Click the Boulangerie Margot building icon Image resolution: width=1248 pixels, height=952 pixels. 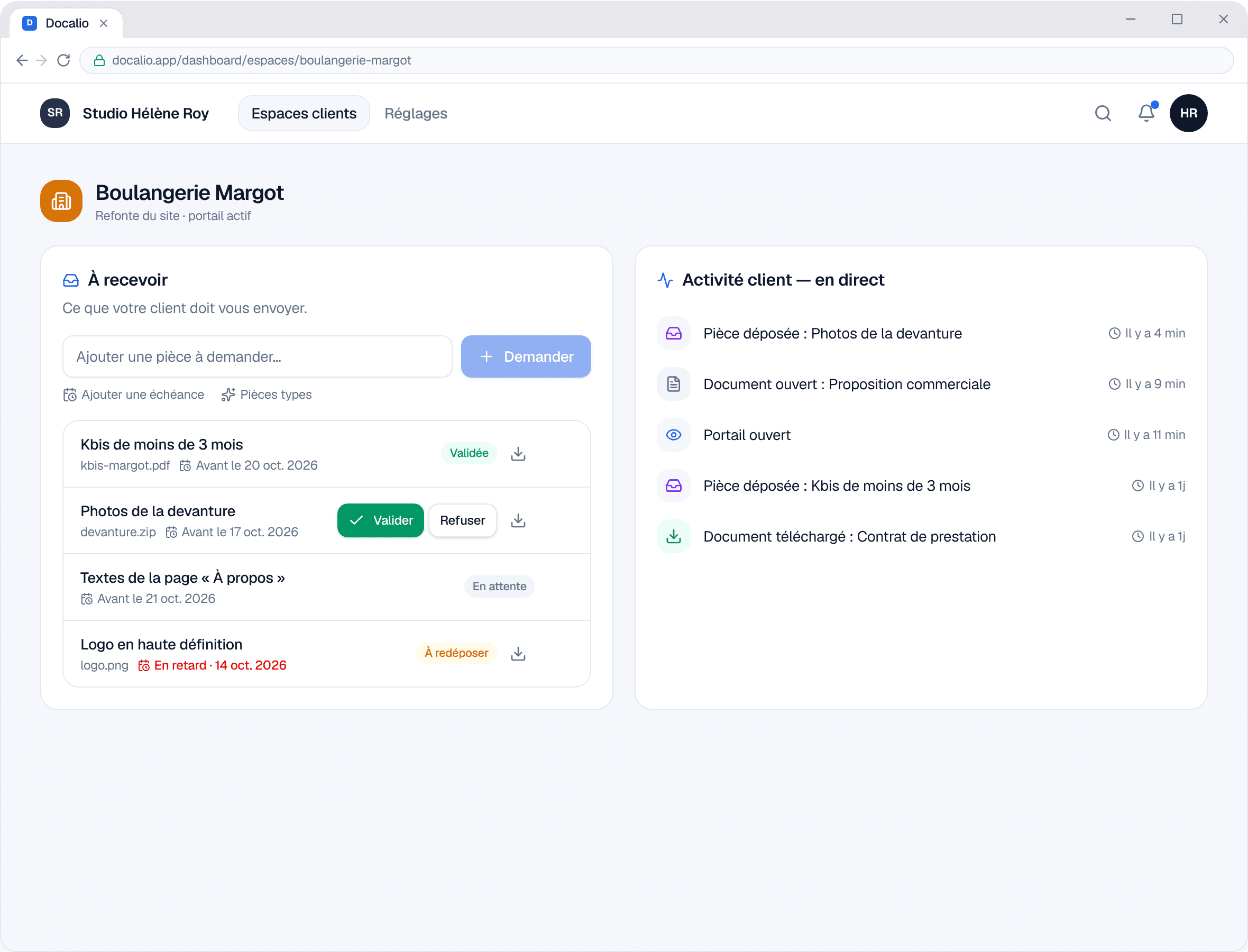pyautogui.click(x=61, y=201)
